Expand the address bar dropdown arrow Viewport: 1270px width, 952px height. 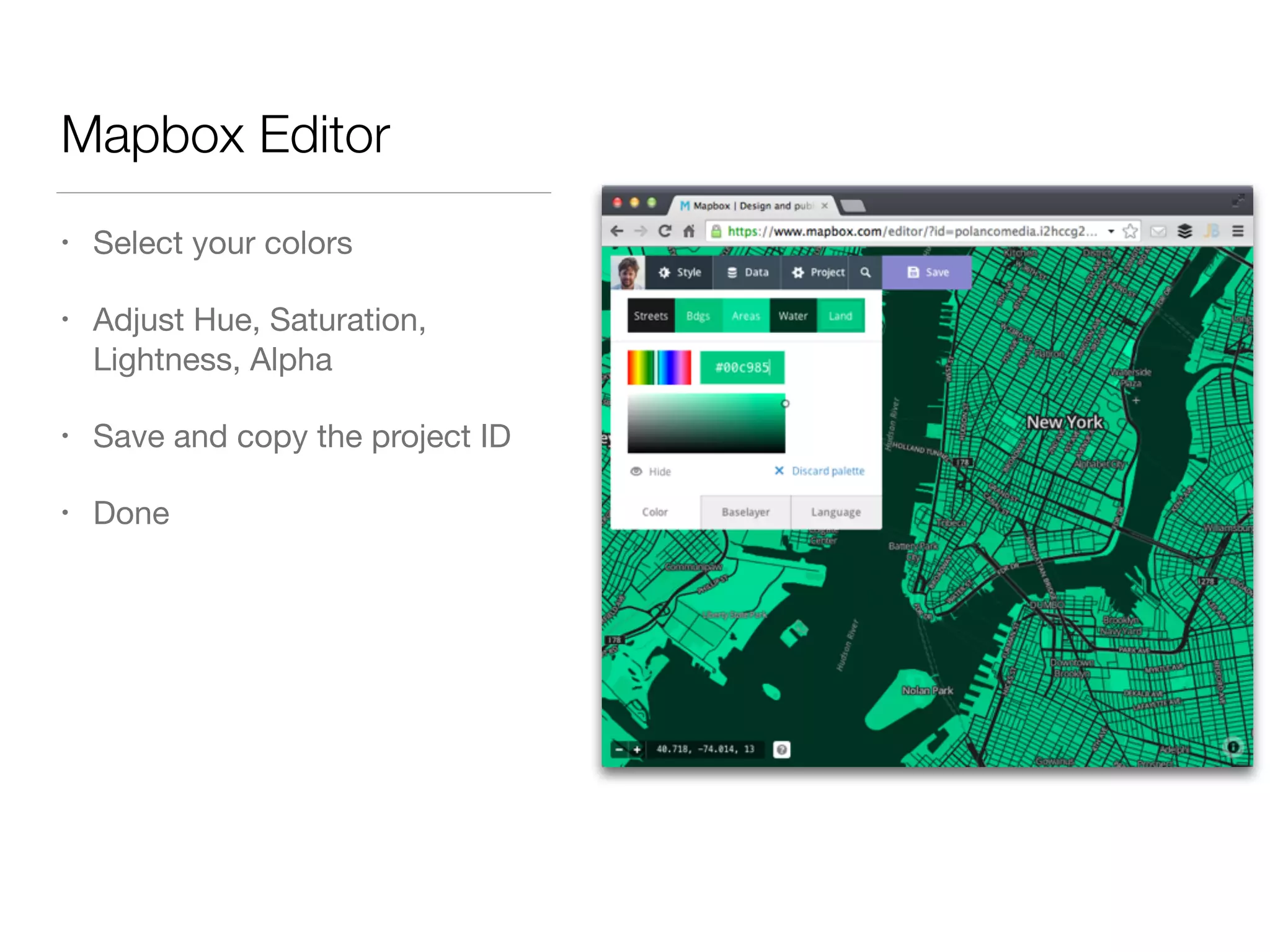(x=1111, y=231)
